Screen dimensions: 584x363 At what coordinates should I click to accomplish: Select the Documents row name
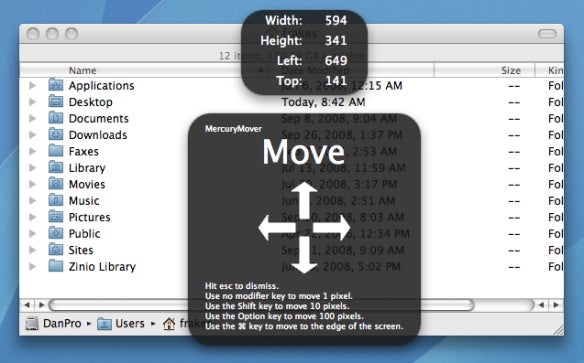point(99,118)
